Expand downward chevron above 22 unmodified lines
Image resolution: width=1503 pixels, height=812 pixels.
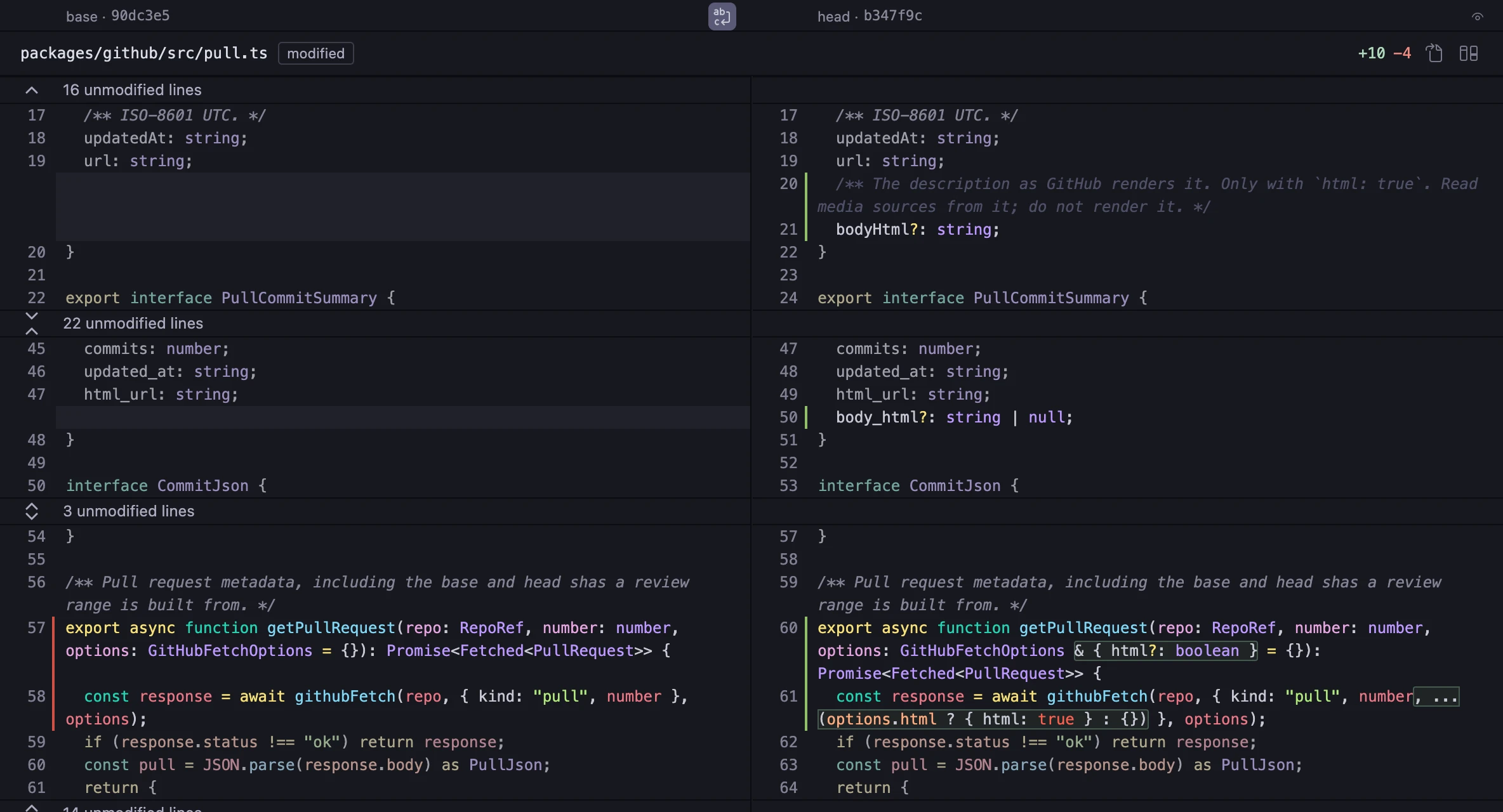click(x=31, y=316)
